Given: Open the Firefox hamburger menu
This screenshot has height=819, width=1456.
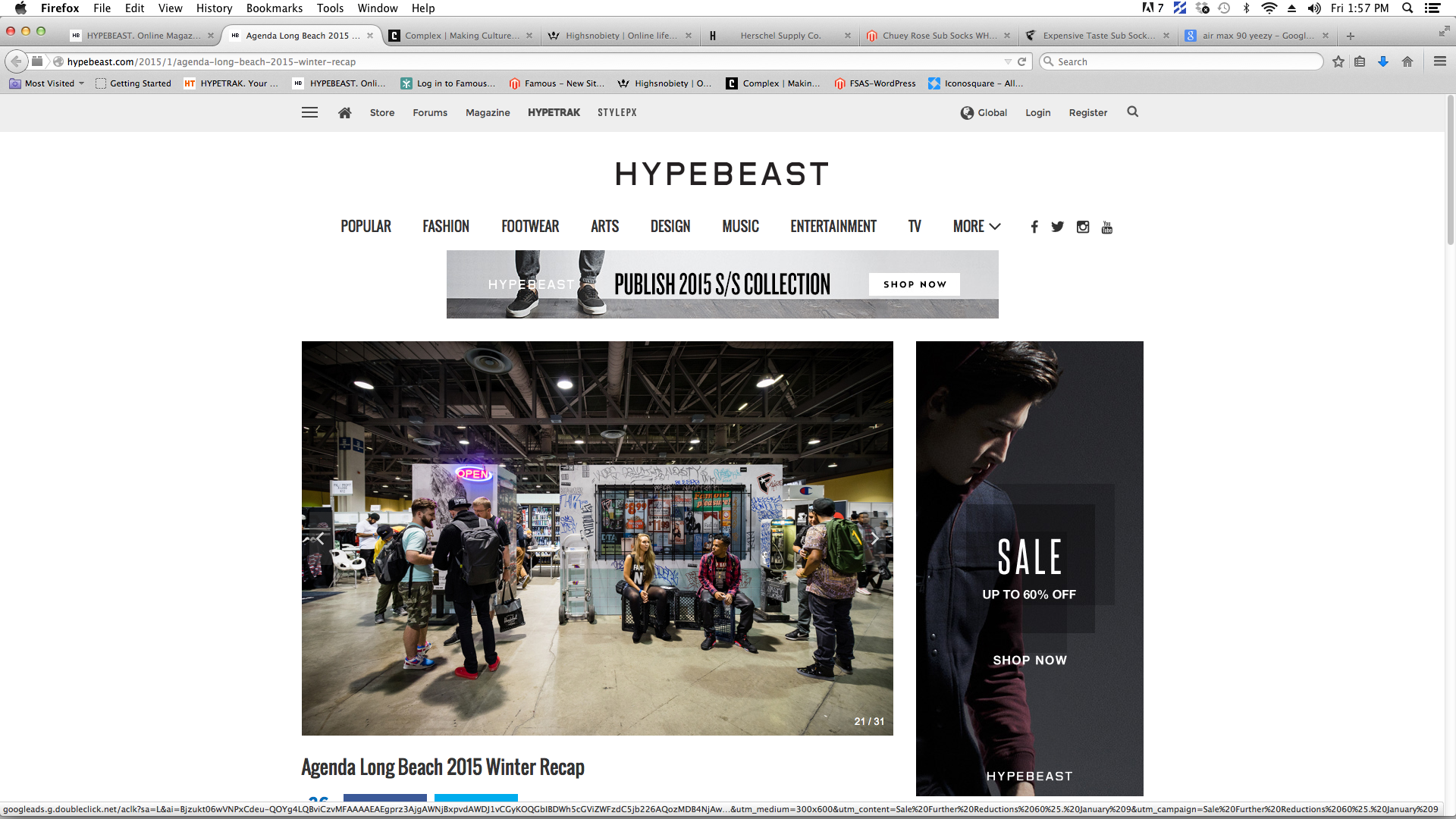Looking at the screenshot, I should [1439, 61].
